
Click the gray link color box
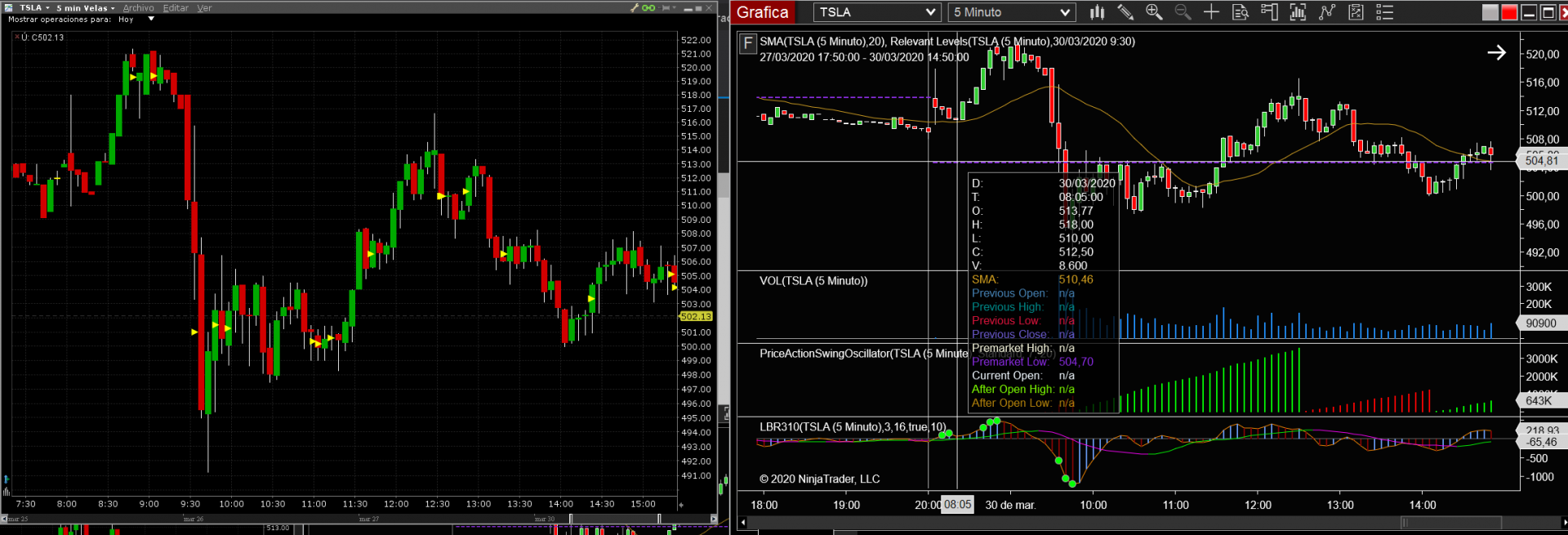point(1490,12)
